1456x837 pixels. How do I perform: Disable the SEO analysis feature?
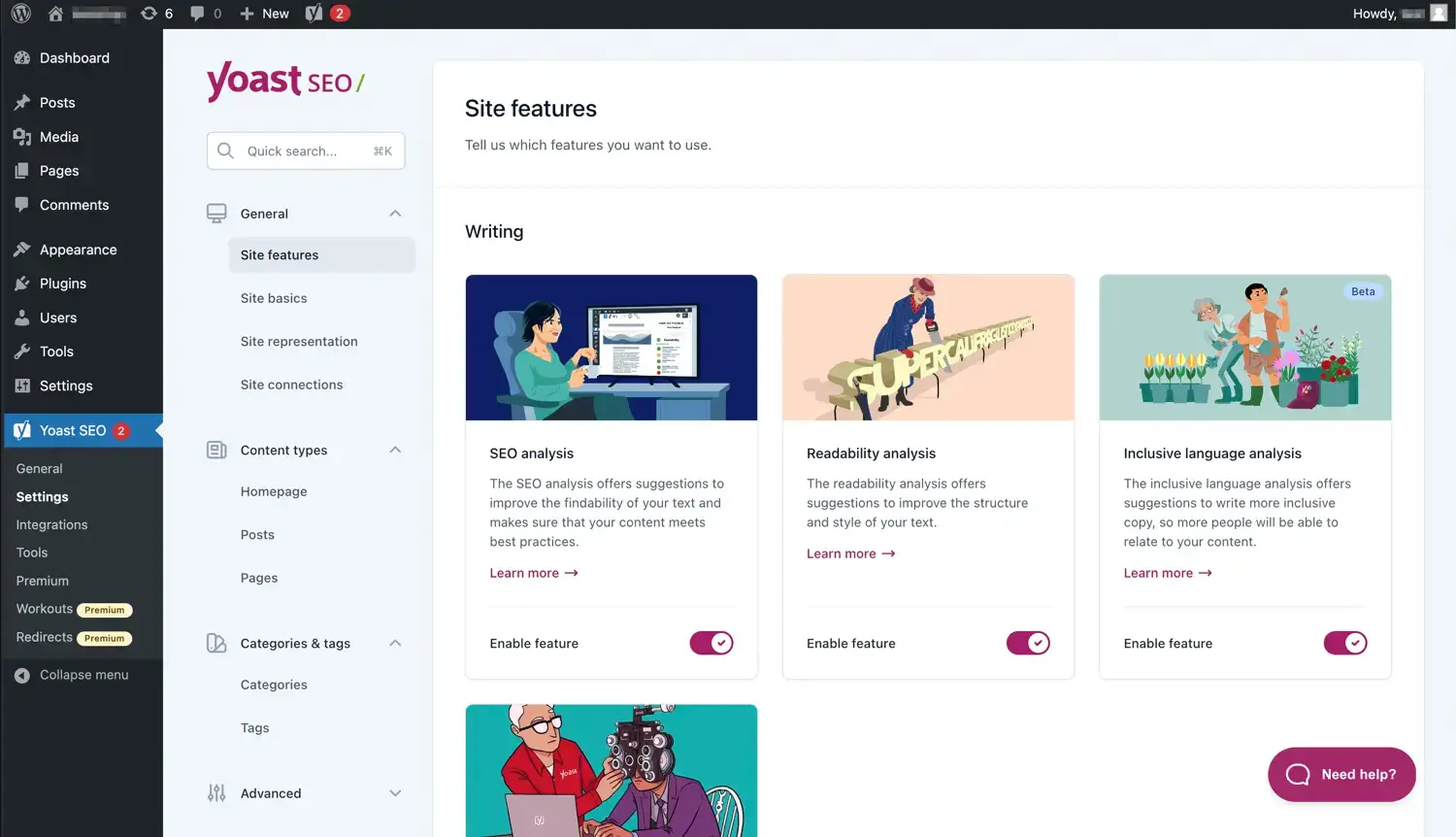click(x=711, y=643)
